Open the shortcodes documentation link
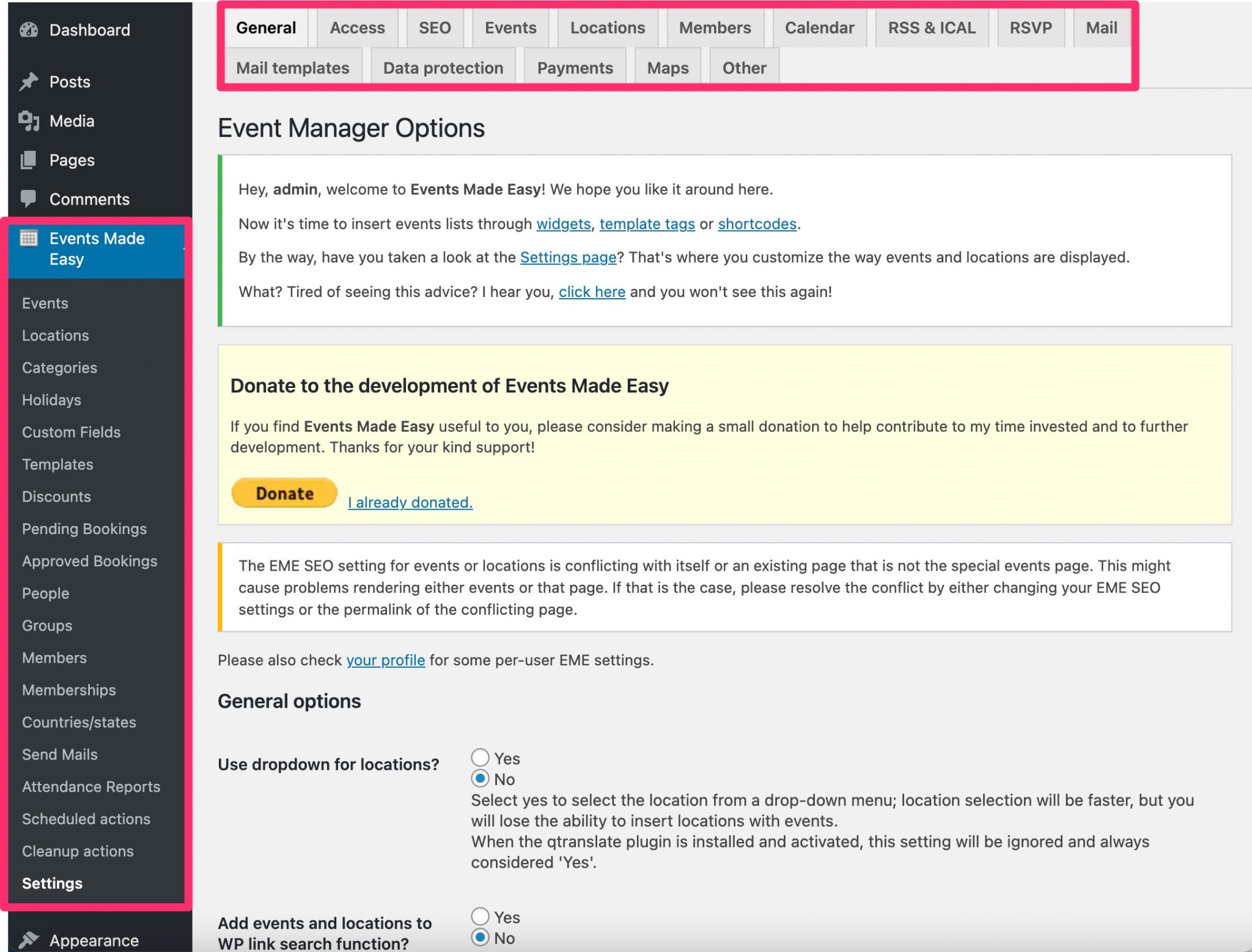 pyautogui.click(x=757, y=224)
